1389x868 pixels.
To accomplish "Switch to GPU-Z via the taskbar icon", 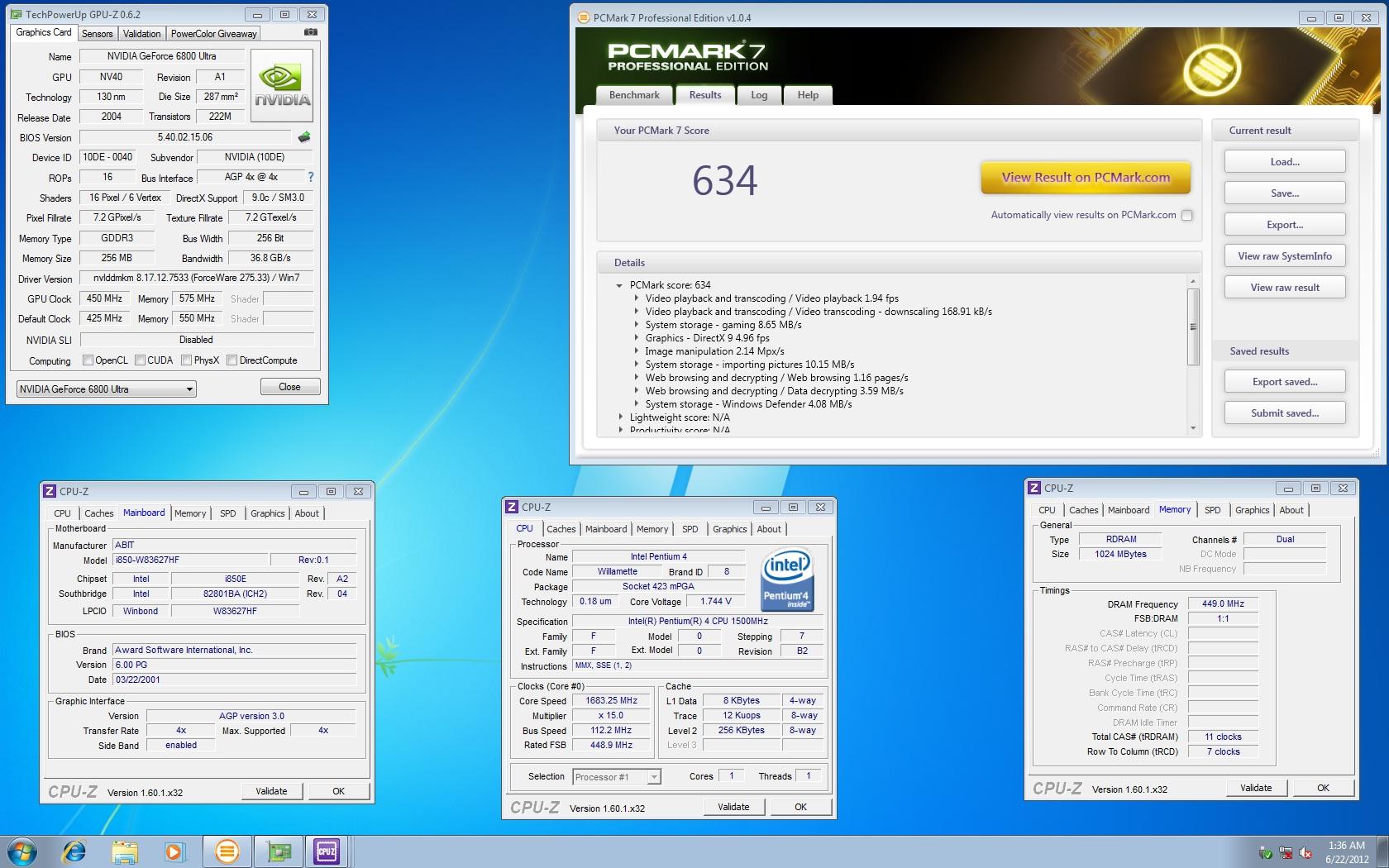I will [x=278, y=851].
